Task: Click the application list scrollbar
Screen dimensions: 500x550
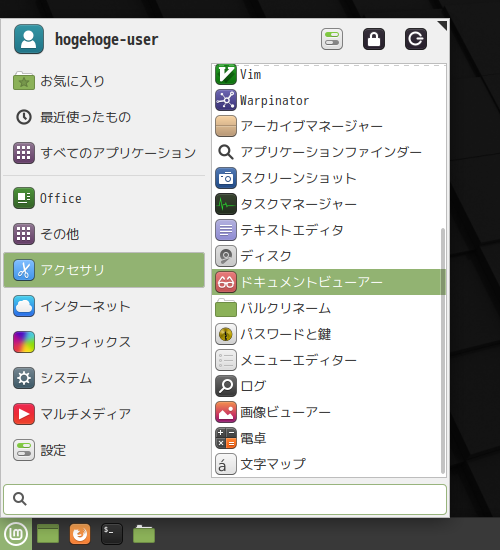Action: 443,351
